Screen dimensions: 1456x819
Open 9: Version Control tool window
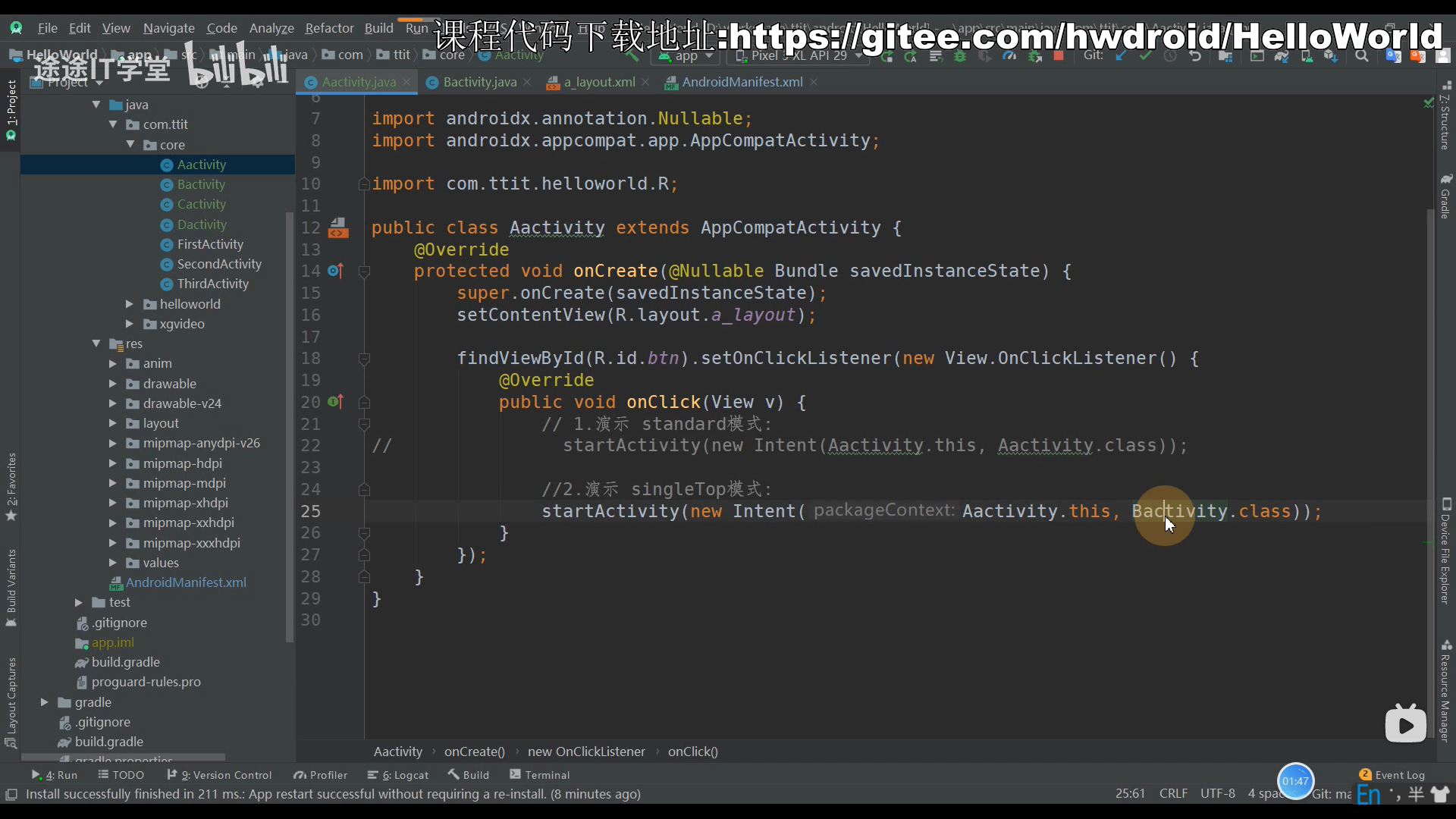tap(219, 775)
